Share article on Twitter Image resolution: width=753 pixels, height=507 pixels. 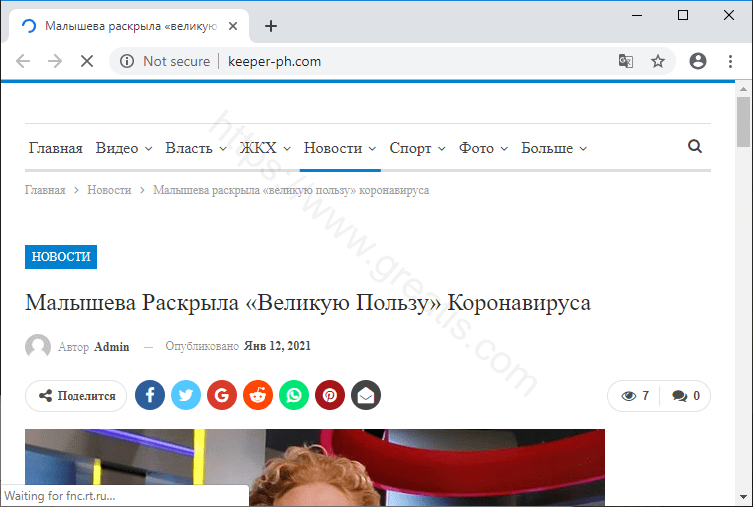[x=186, y=395]
